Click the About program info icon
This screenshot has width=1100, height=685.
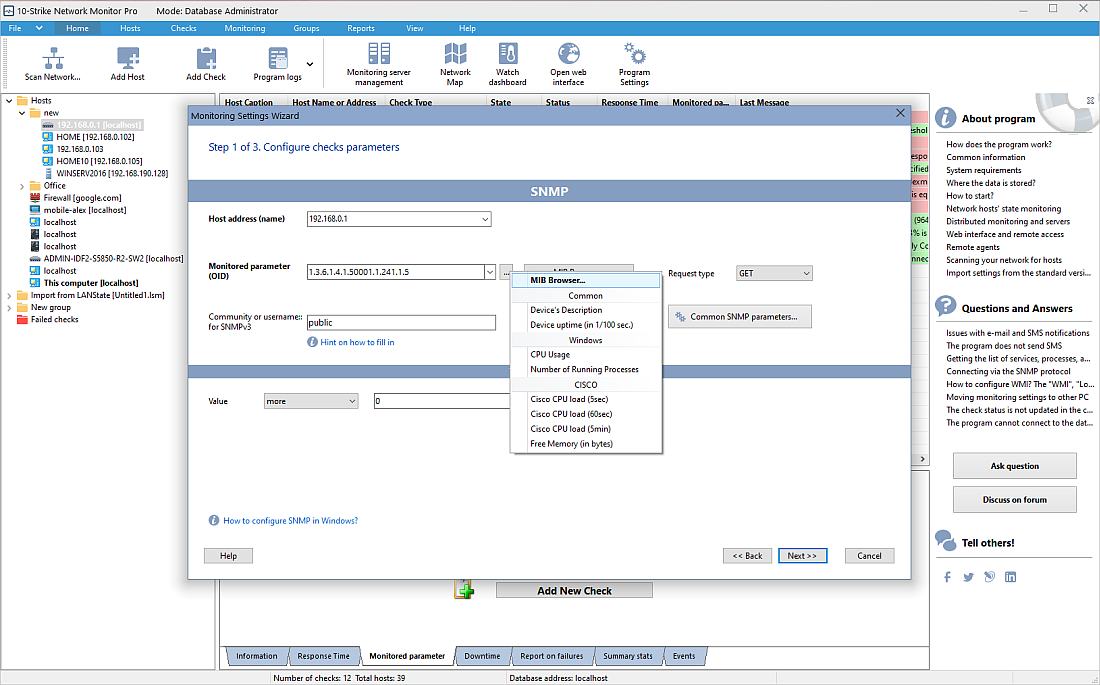tap(945, 118)
